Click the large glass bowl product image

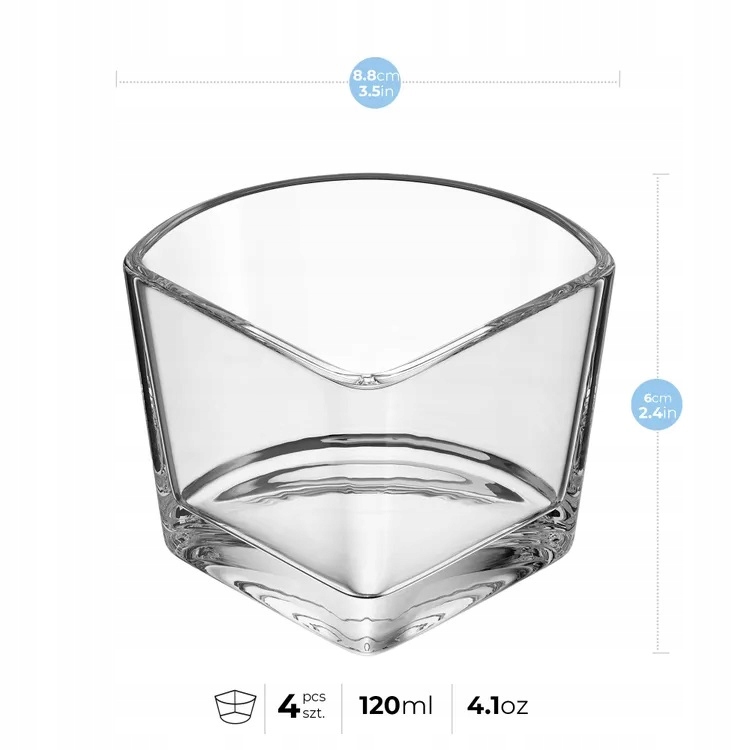368,414
